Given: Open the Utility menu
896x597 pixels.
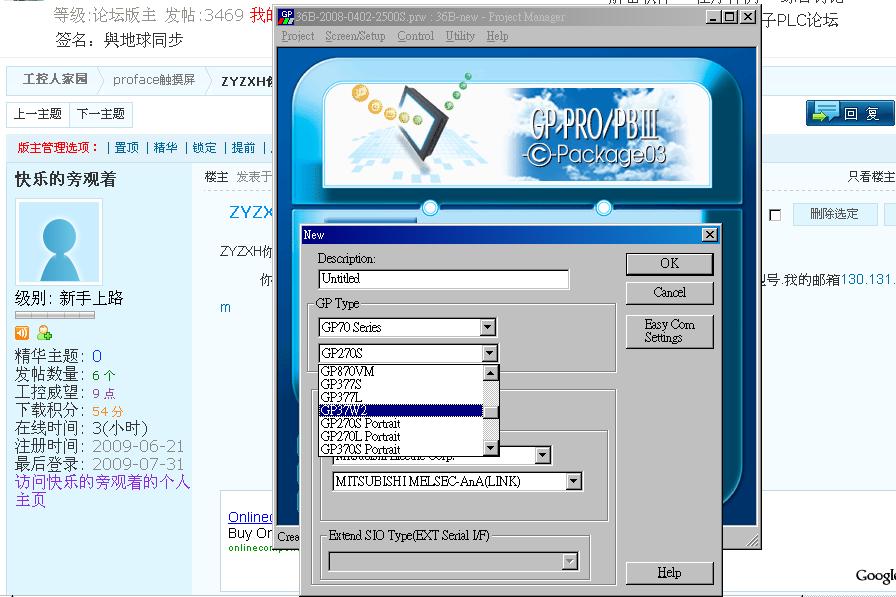Looking at the screenshot, I should pos(460,36).
